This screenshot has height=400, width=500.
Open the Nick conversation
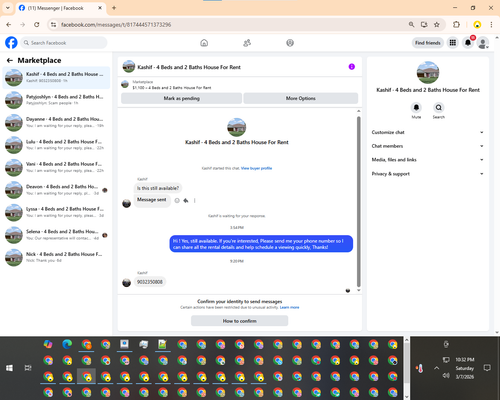56,257
